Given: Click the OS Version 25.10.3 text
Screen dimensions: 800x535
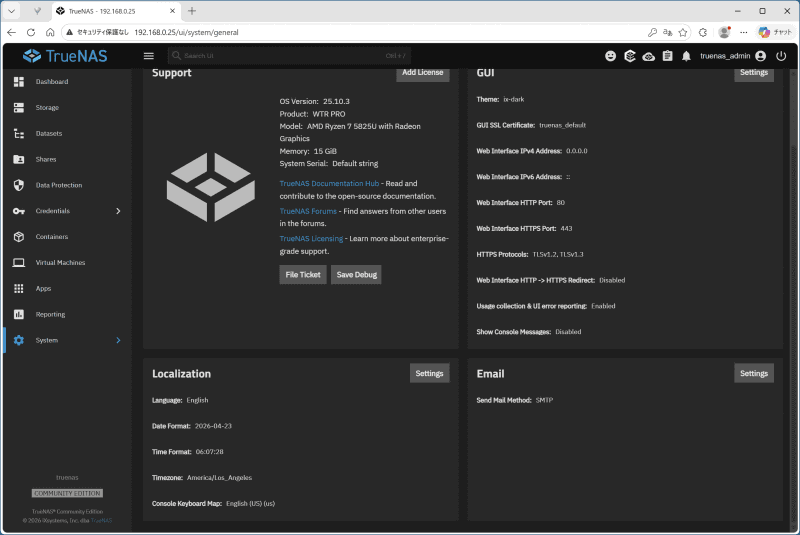Looking at the screenshot, I should coord(315,101).
